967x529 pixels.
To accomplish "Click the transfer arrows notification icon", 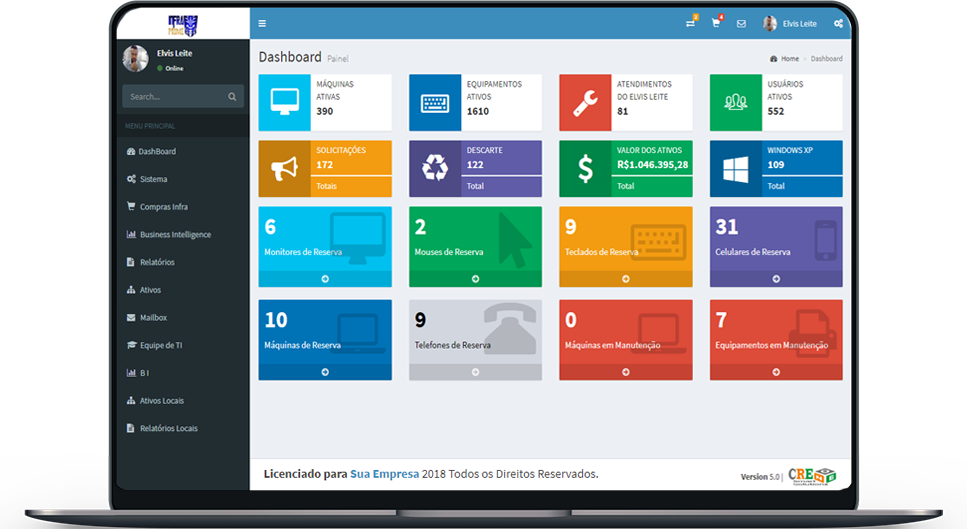I will click(690, 23).
